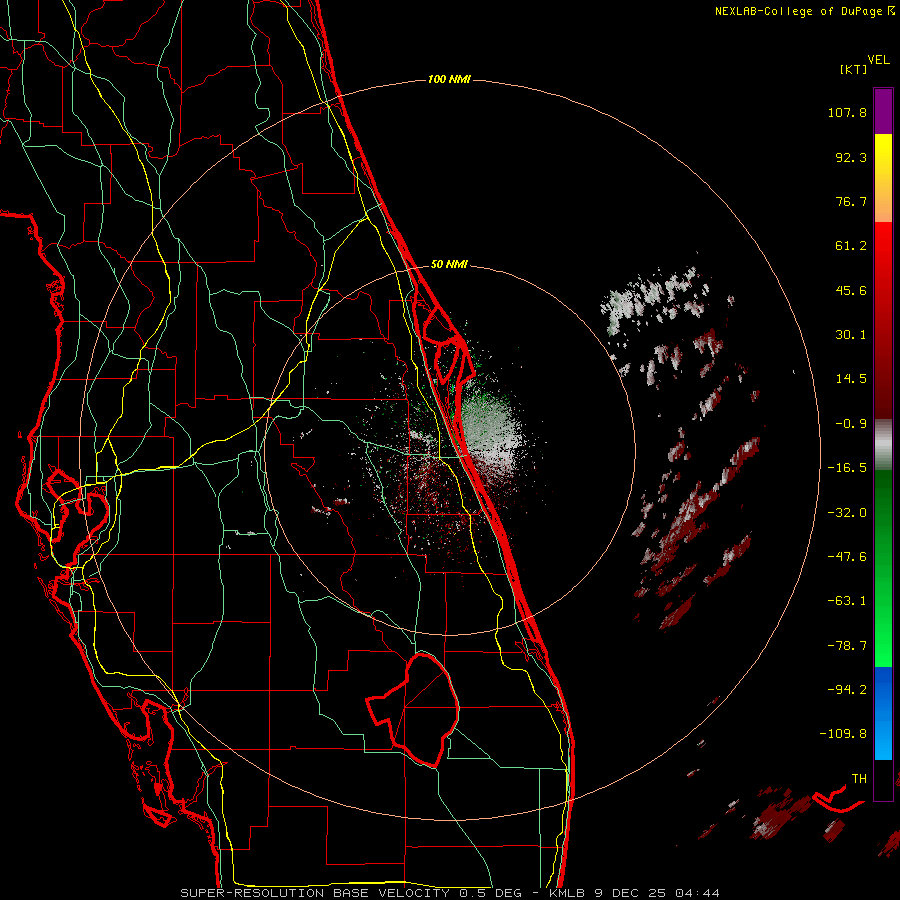Viewport: 900px width, 900px height.
Task: Click the TH threshold label
Action: click(x=859, y=778)
